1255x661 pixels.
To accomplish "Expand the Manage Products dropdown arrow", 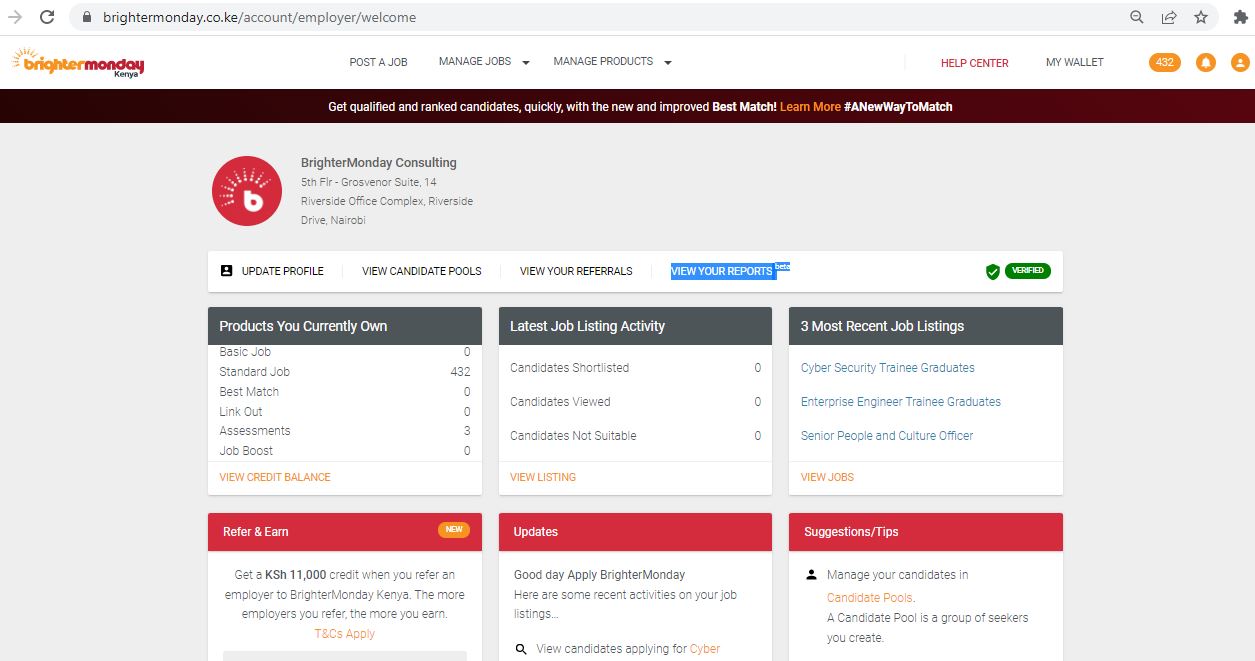I will 668,63.
